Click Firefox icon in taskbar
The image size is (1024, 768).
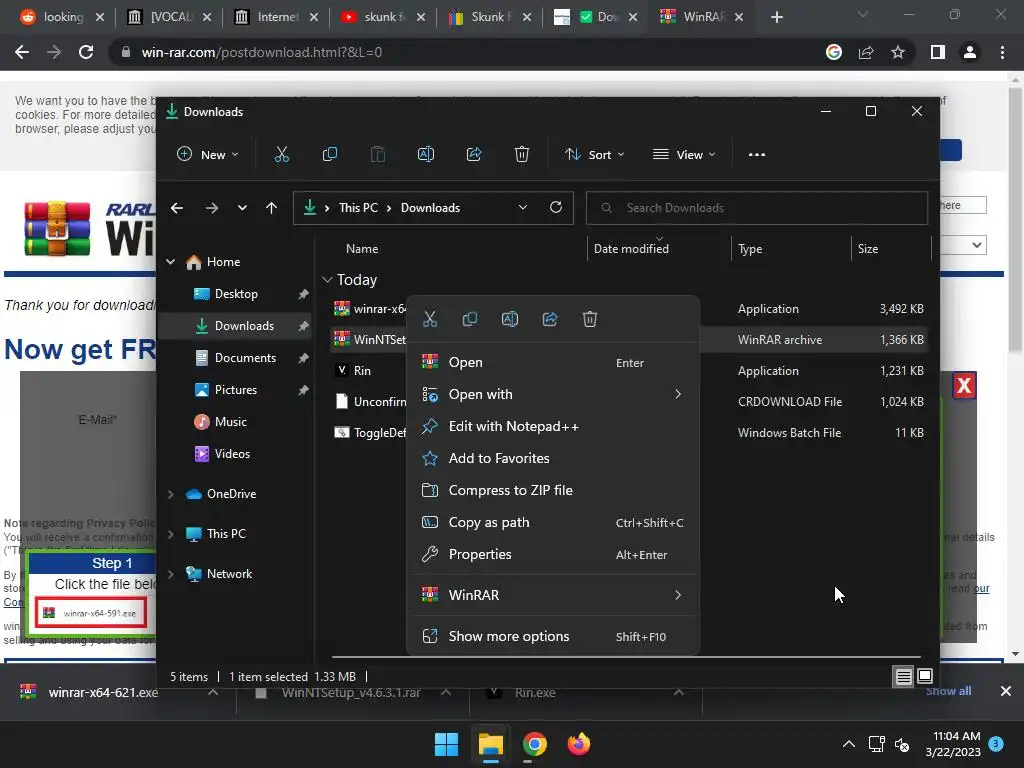click(579, 744)
